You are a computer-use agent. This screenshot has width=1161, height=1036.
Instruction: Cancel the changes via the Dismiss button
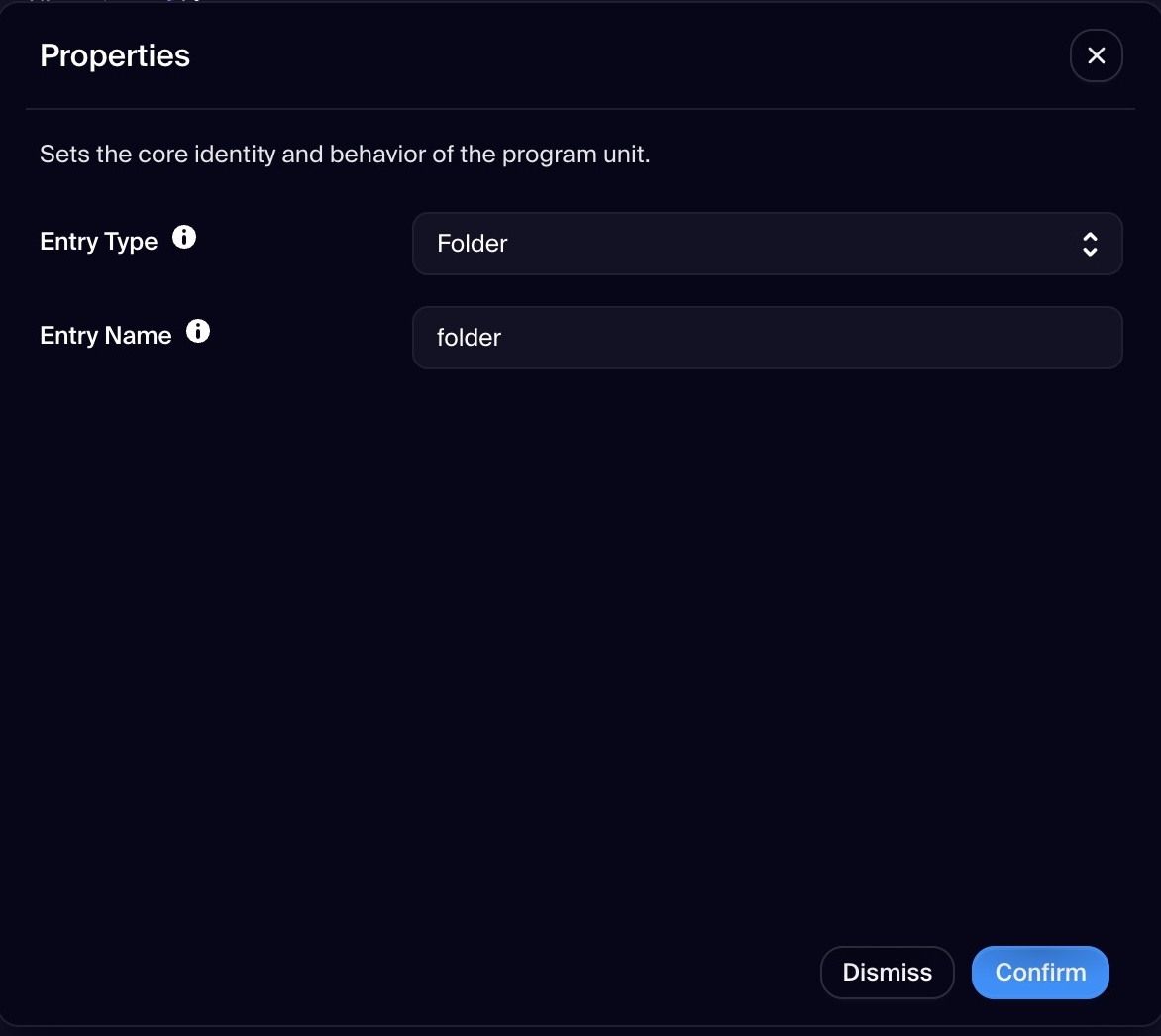pos(887,973)
